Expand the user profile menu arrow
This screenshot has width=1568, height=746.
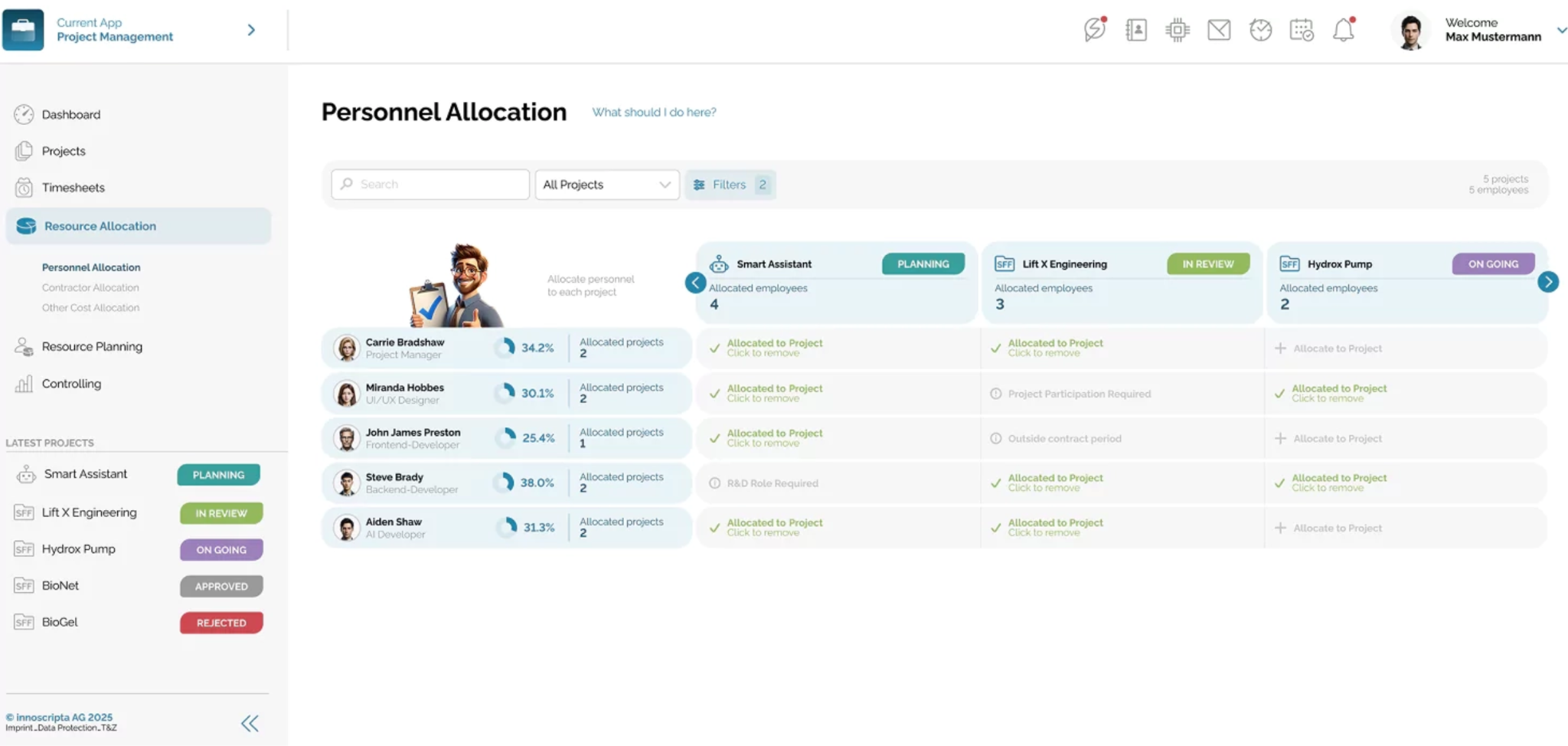[1561, 30]
